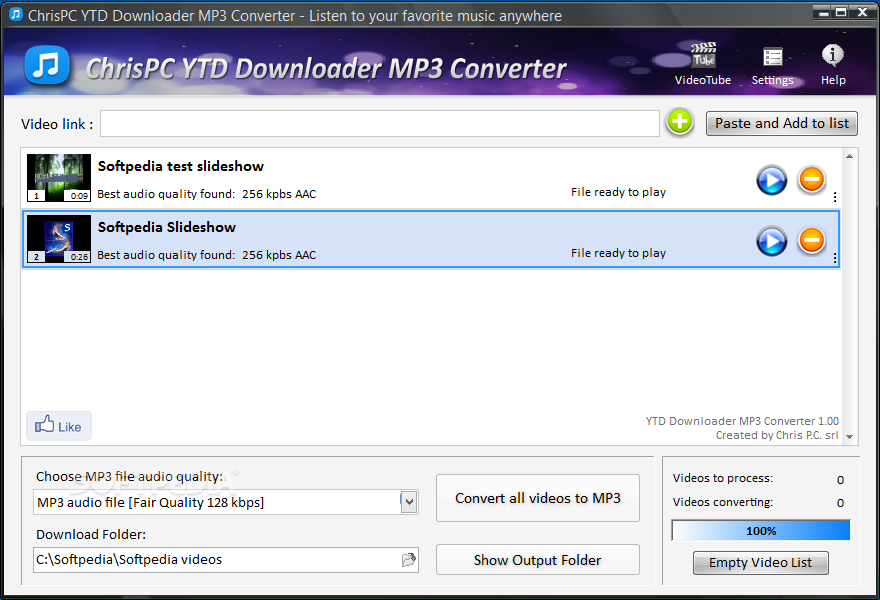
Task: Maximize the application window
Action: 841,12
